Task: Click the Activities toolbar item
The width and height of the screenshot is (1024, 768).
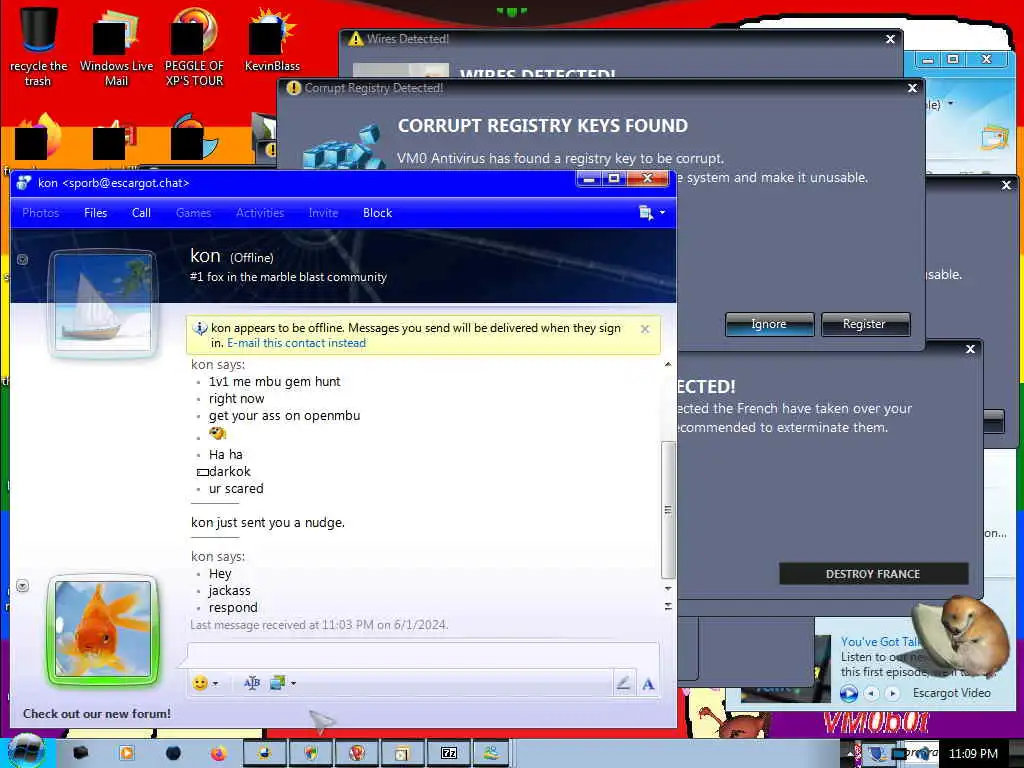Action: point(260,213)
